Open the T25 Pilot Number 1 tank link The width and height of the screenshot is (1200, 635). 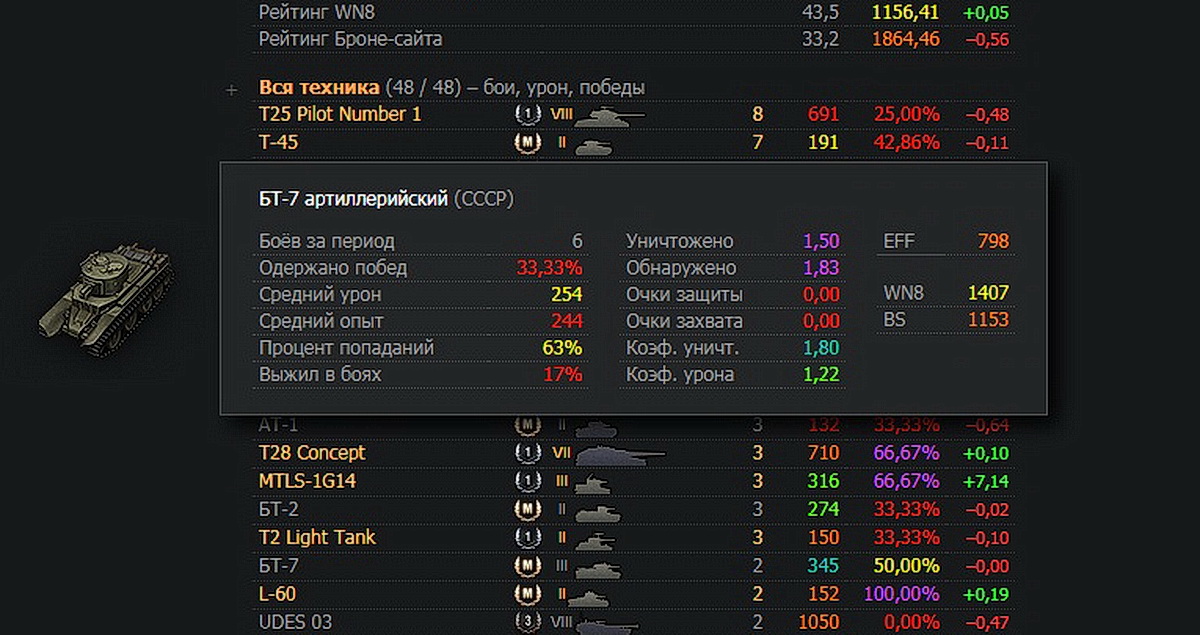point(340,114)
